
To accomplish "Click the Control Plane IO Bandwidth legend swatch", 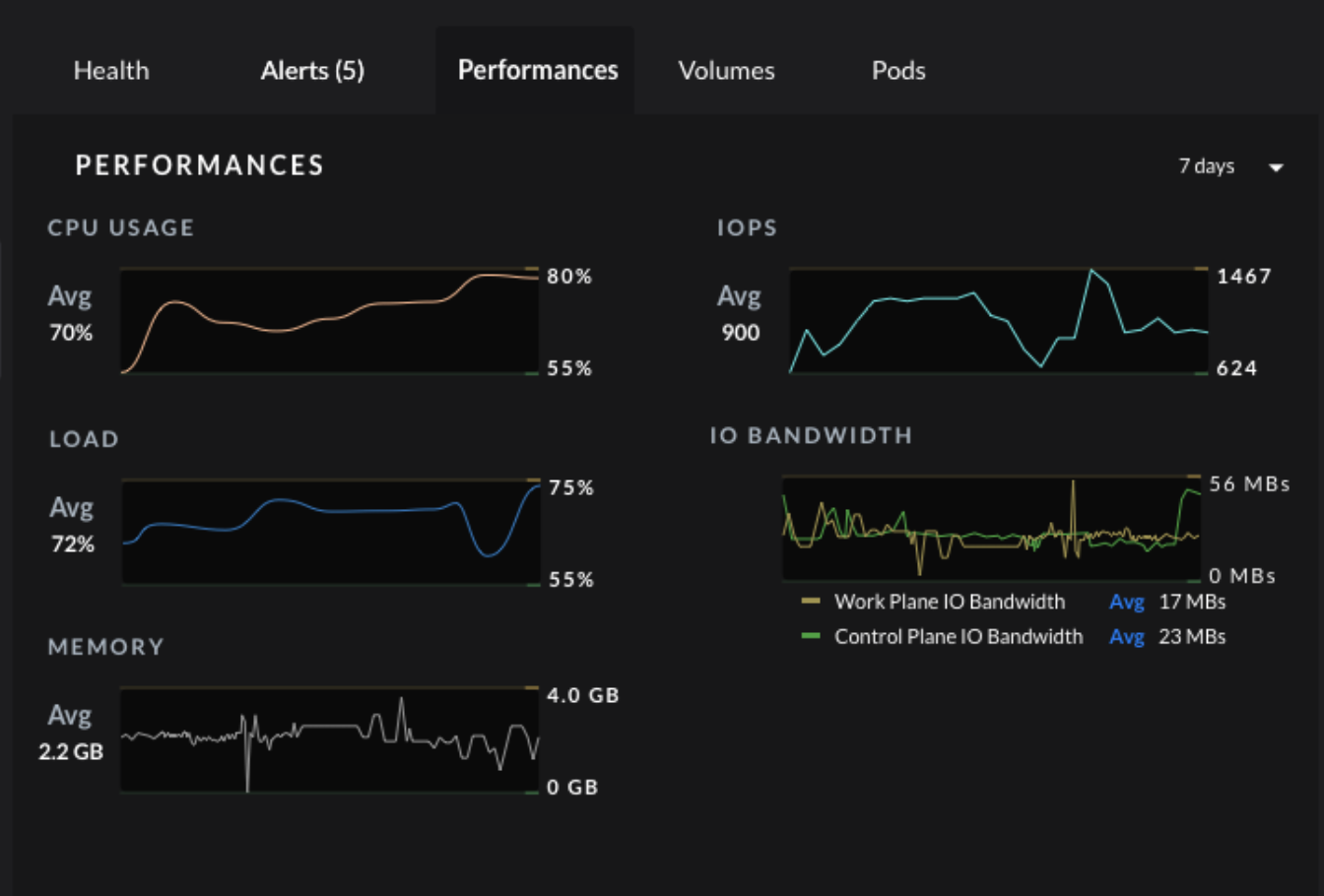I will click(x=810, y=636).
